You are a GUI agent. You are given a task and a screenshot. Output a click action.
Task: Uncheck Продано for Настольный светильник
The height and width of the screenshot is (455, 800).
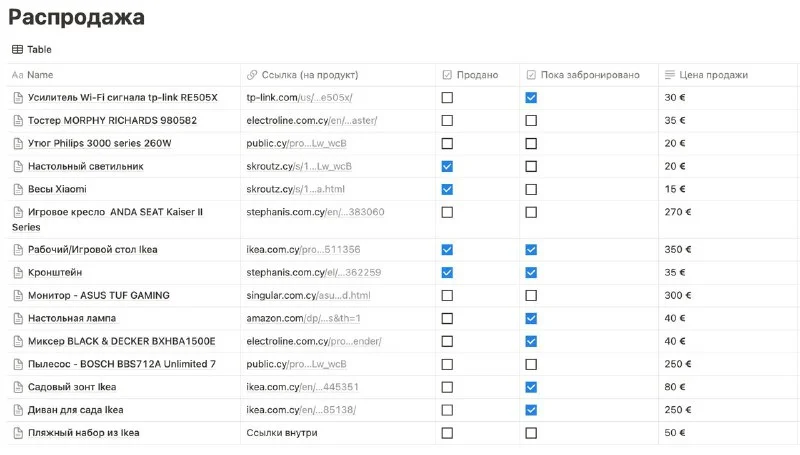447,166
